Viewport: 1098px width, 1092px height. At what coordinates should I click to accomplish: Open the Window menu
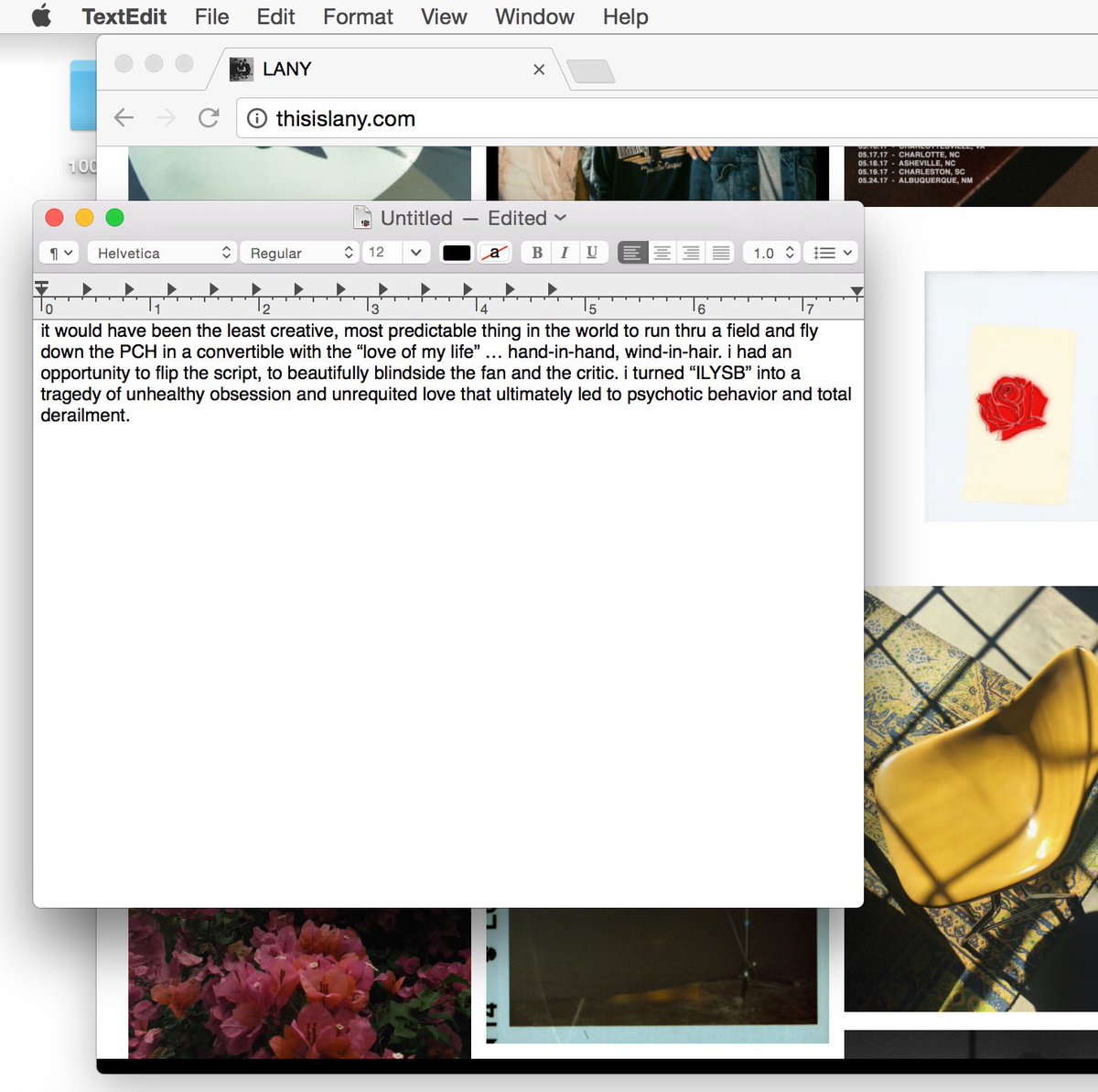coord(534,16)
